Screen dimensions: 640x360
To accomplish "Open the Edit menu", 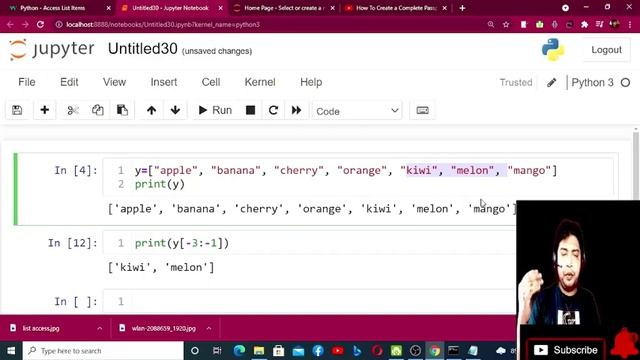I will (69, 82).
